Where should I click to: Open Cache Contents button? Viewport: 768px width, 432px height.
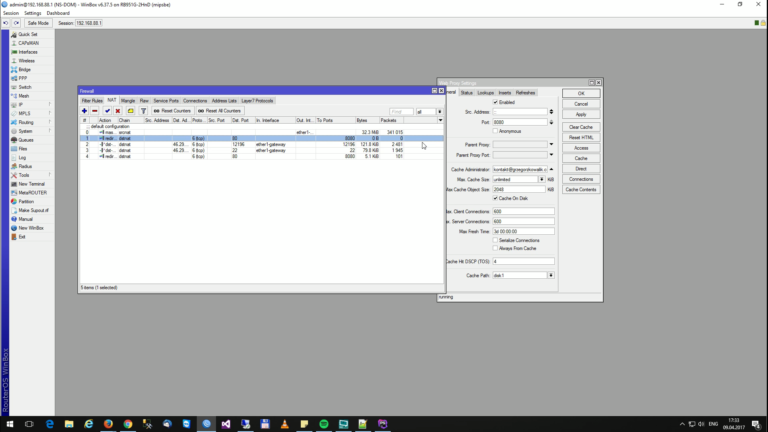(x=581, y=190)
